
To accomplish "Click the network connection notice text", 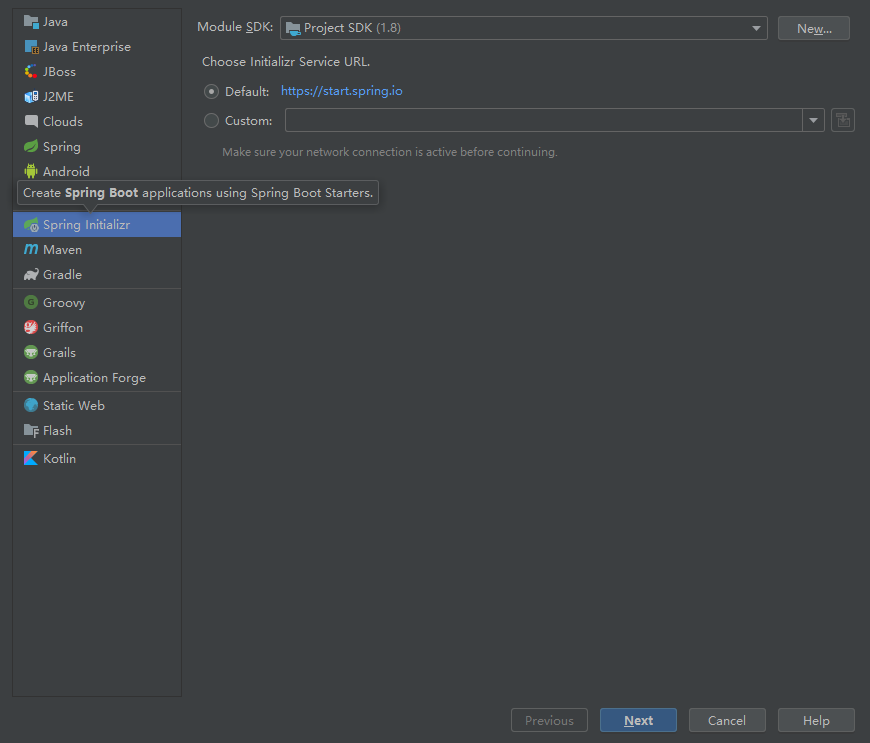I will pyautogui.click(x=390, y=152).
